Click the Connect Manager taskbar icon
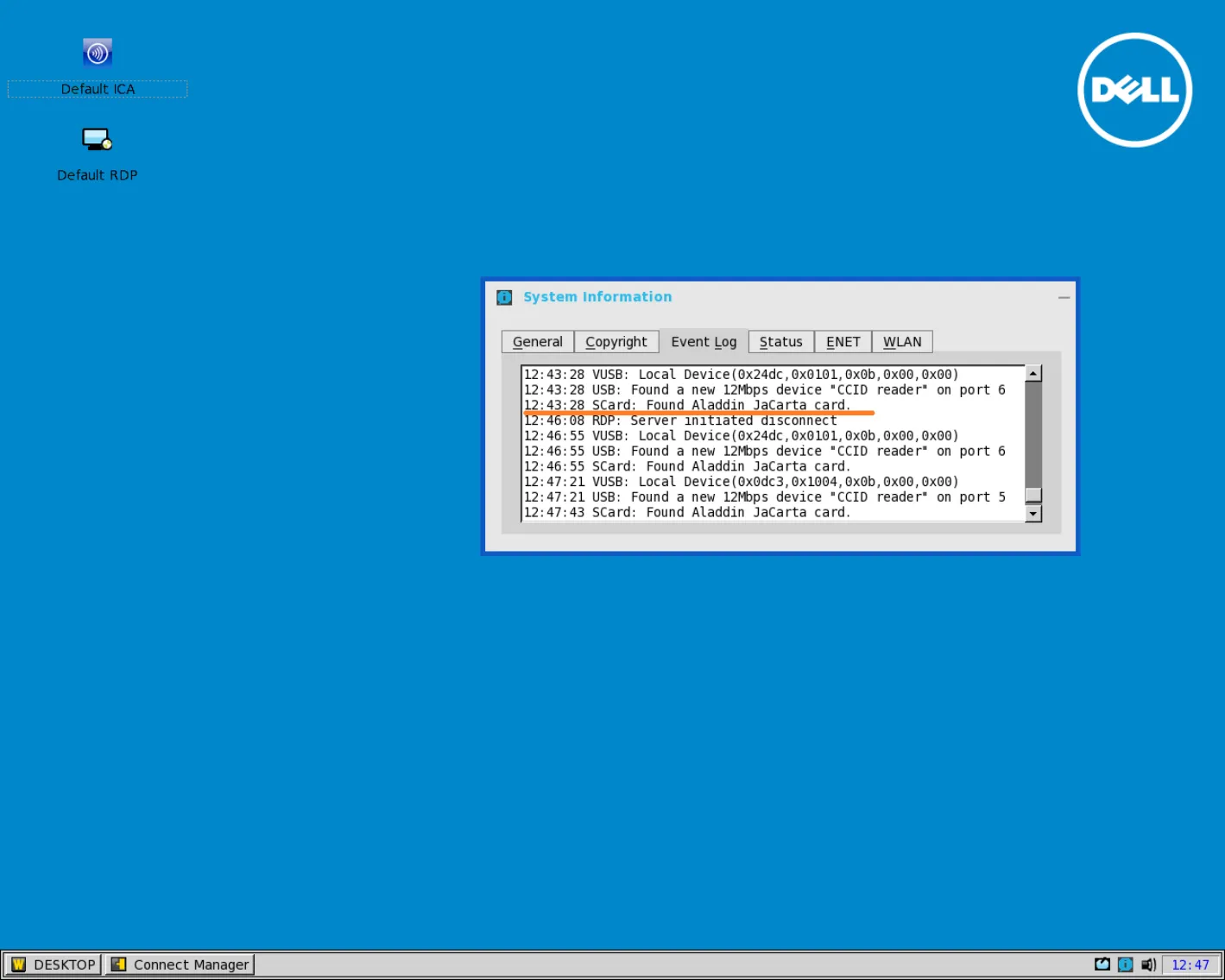1225x980 pixels. [x=118, y=964]
